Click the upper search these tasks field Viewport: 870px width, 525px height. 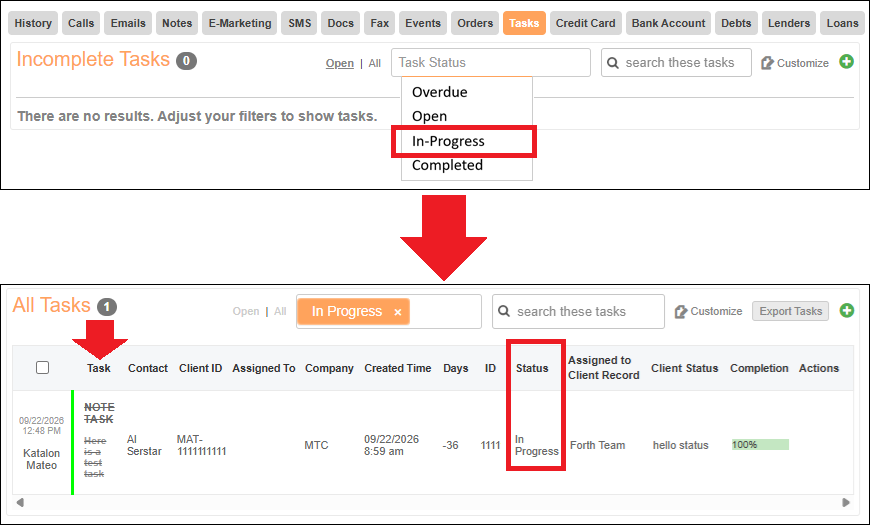[x=676, y=62]
